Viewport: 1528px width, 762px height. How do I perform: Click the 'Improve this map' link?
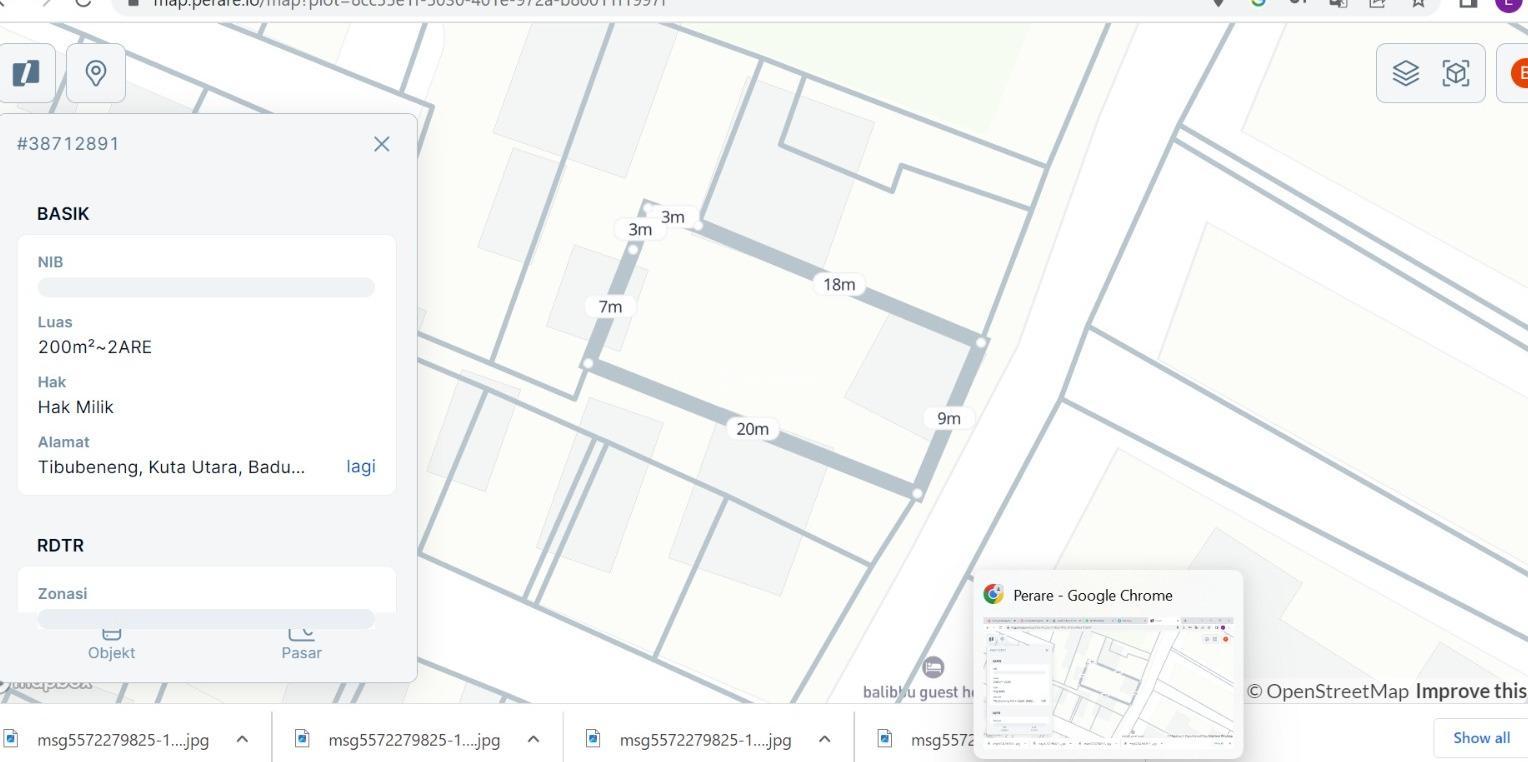1471,691
